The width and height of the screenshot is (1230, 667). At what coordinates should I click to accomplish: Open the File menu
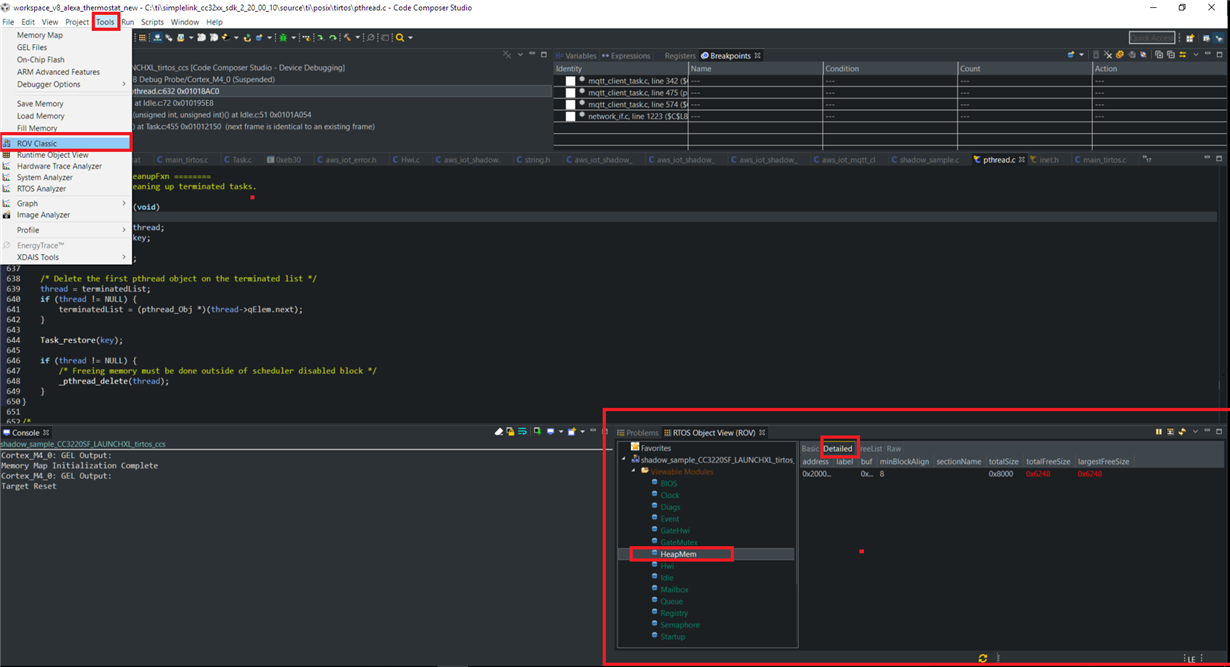[x=8, y=22]
